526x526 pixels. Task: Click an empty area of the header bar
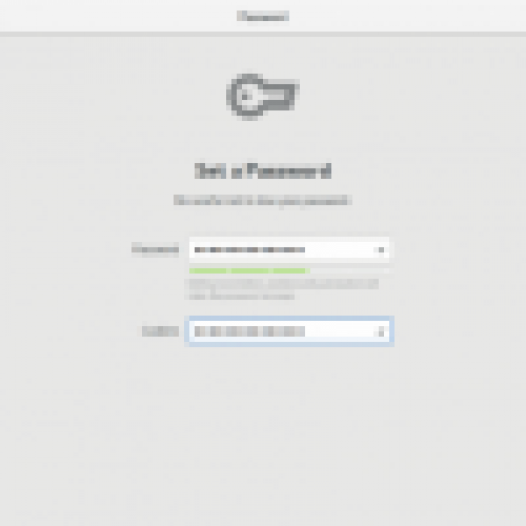pos(403,16)
